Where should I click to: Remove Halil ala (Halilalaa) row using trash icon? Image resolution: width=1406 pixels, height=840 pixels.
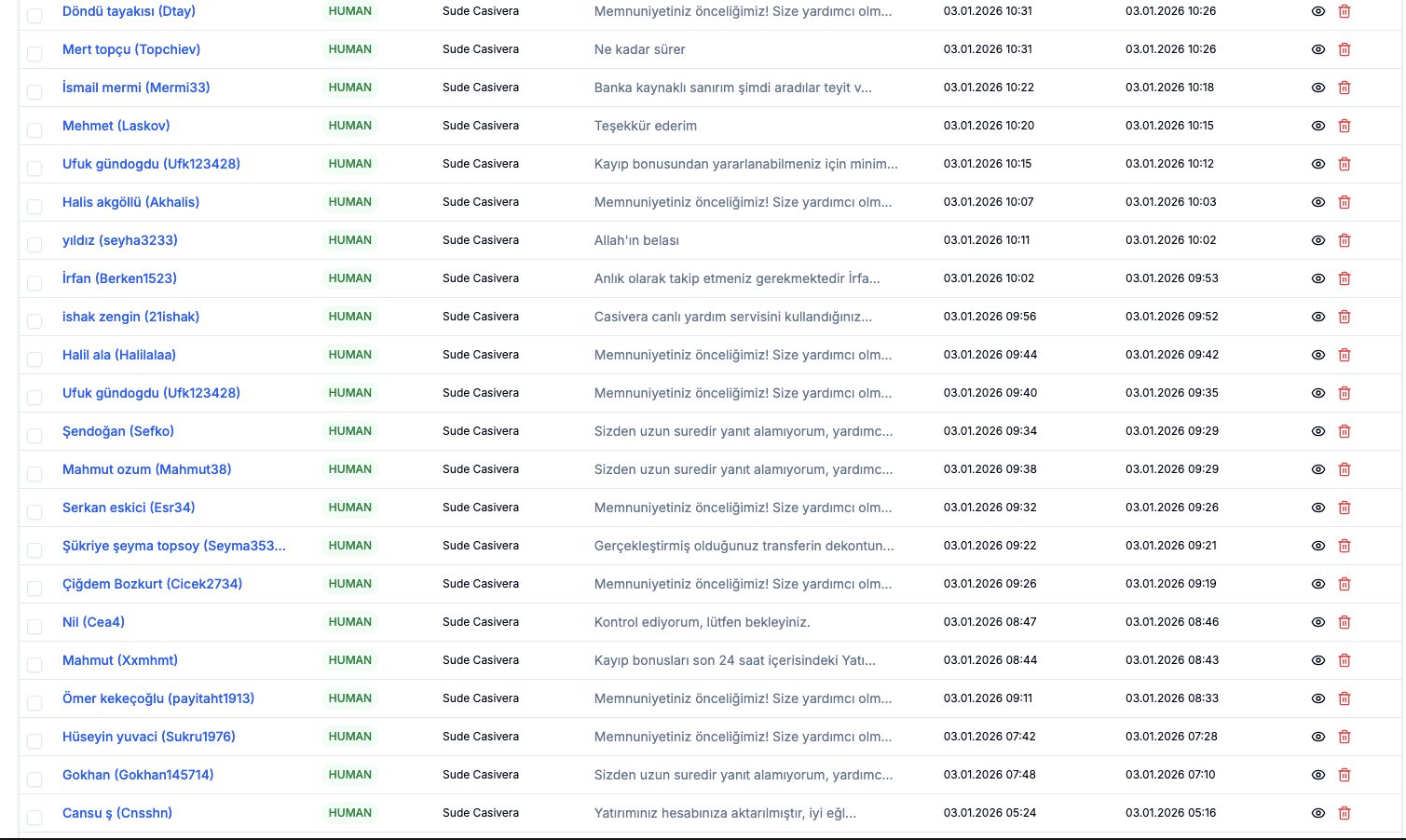point(1344,355)
